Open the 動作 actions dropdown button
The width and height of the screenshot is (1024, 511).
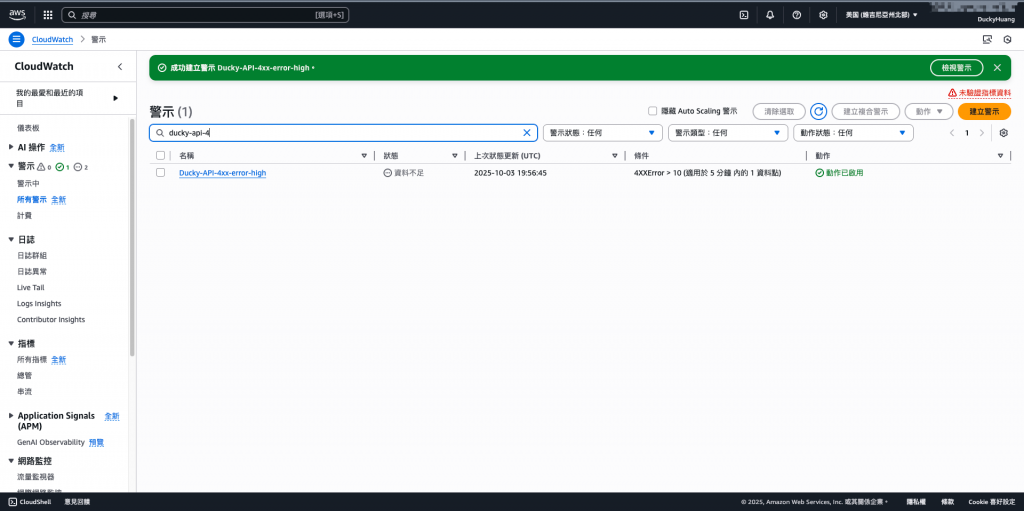pyautogui.click(x=929, y=112)
